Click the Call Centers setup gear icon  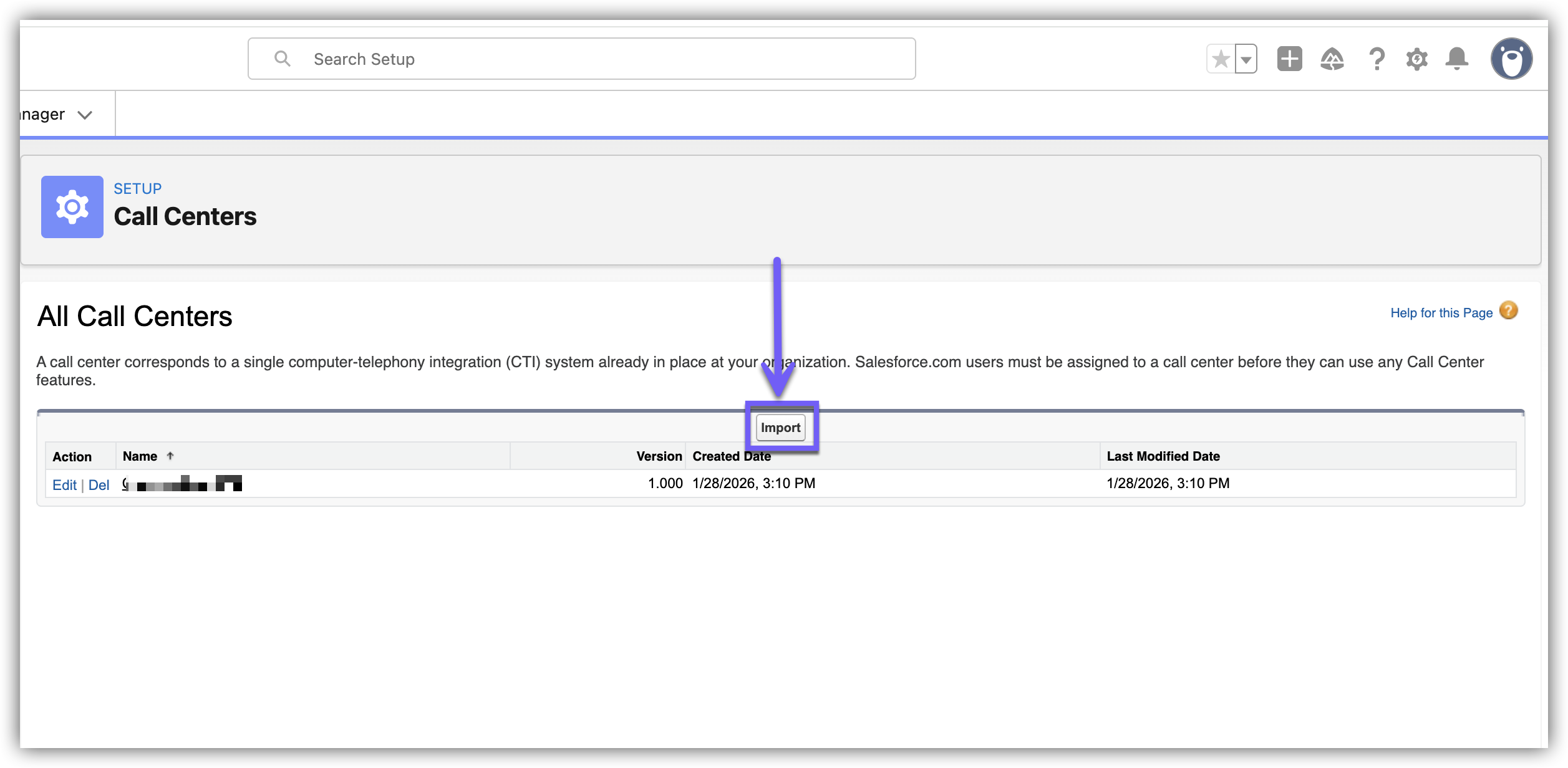(72, 207)
